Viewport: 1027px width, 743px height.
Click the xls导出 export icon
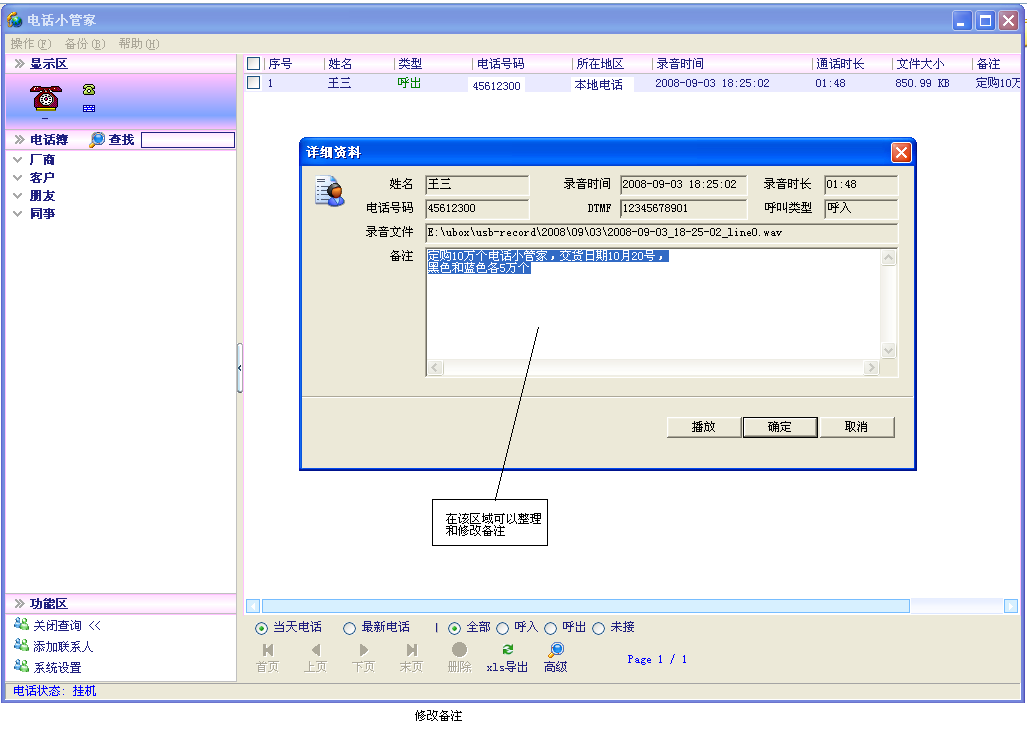[x=508, y=650]
